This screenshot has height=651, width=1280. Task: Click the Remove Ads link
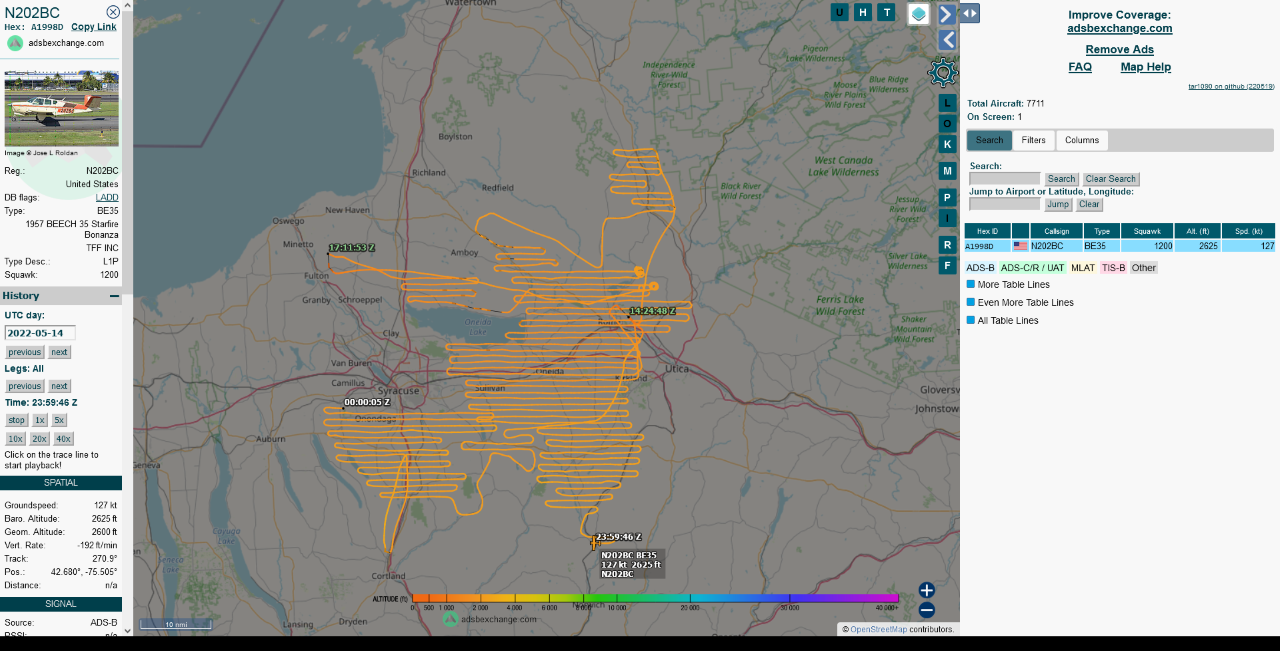coord(1119,49)
